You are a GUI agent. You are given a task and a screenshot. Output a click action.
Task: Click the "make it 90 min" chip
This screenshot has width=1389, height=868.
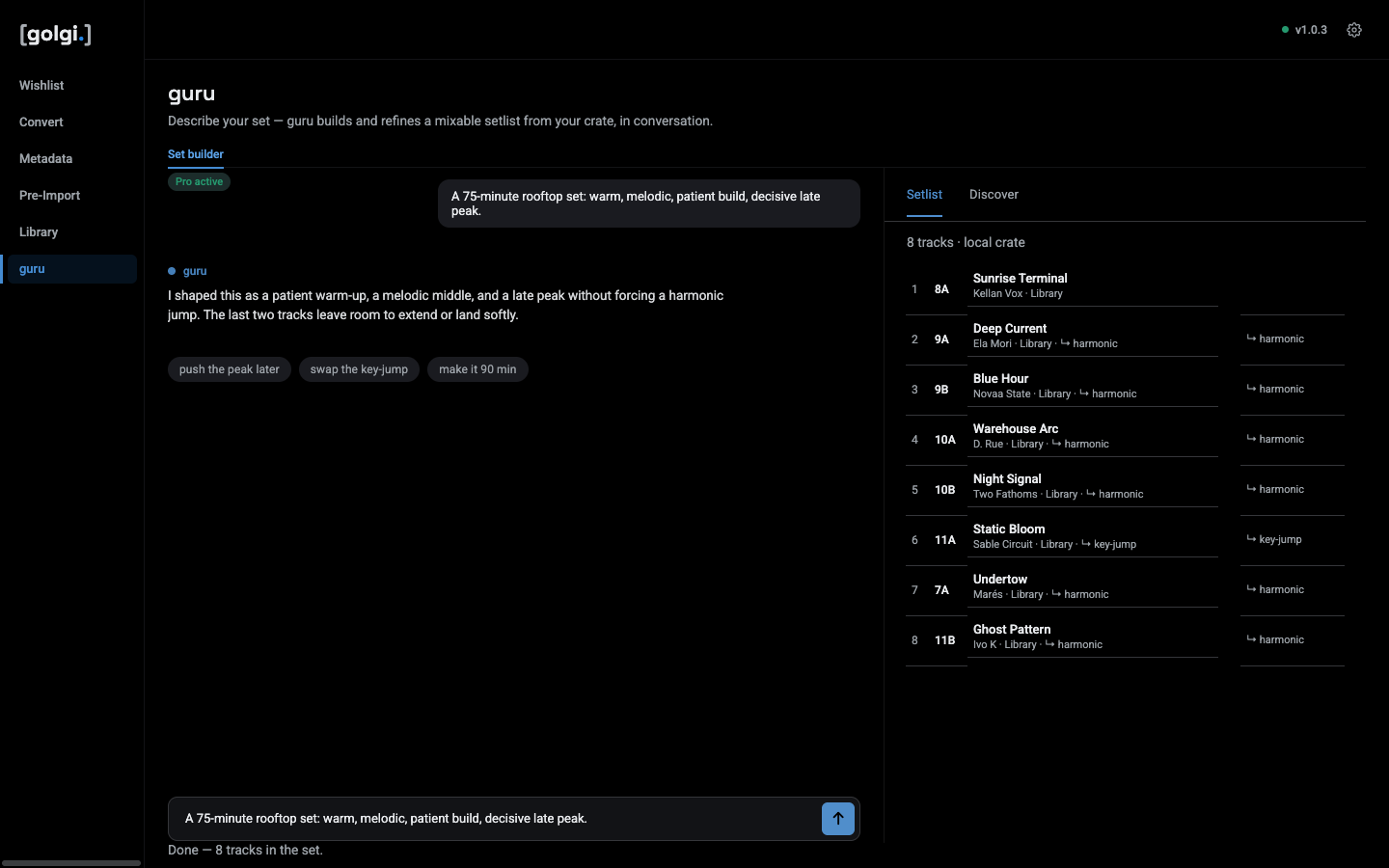477,369
